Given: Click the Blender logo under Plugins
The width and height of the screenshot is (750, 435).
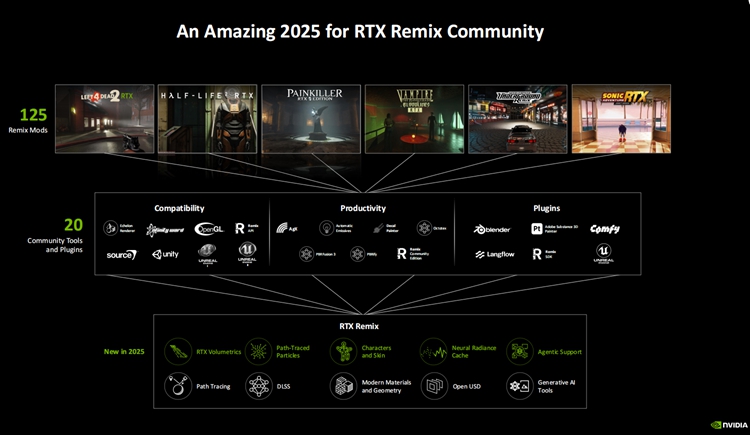Looking at the screenshot, I should coord(493,229).
